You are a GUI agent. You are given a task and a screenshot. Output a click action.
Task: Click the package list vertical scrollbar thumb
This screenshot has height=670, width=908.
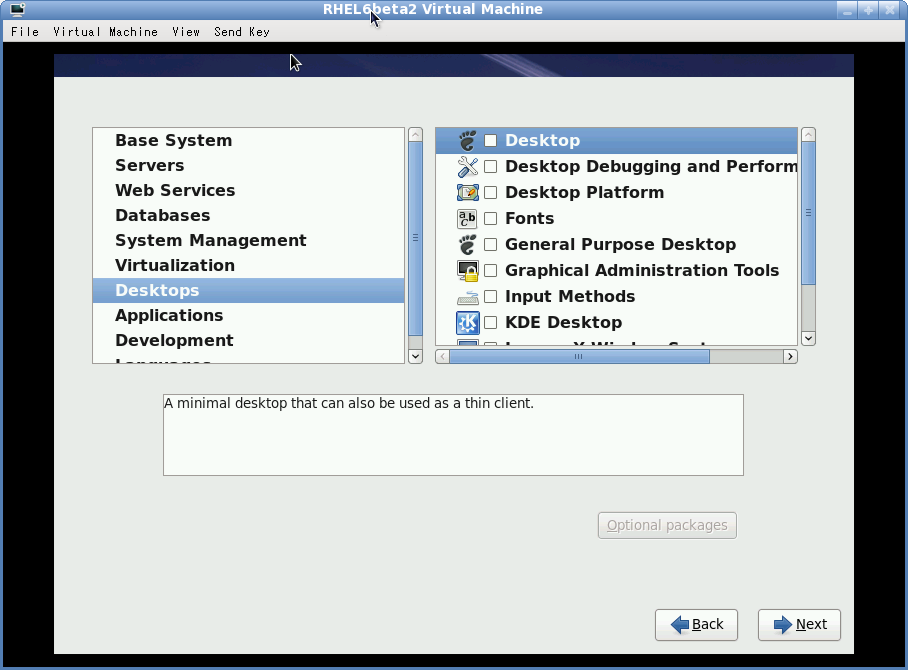808,213
